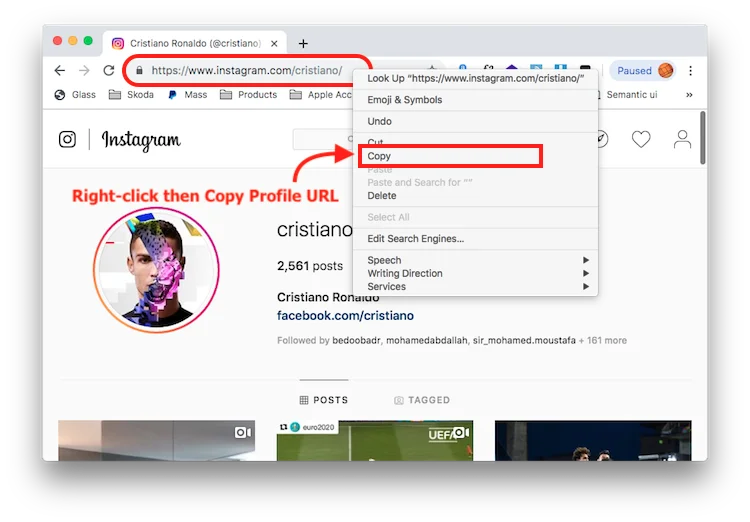
Task: Expand the Services submenu
Action: 475,286
